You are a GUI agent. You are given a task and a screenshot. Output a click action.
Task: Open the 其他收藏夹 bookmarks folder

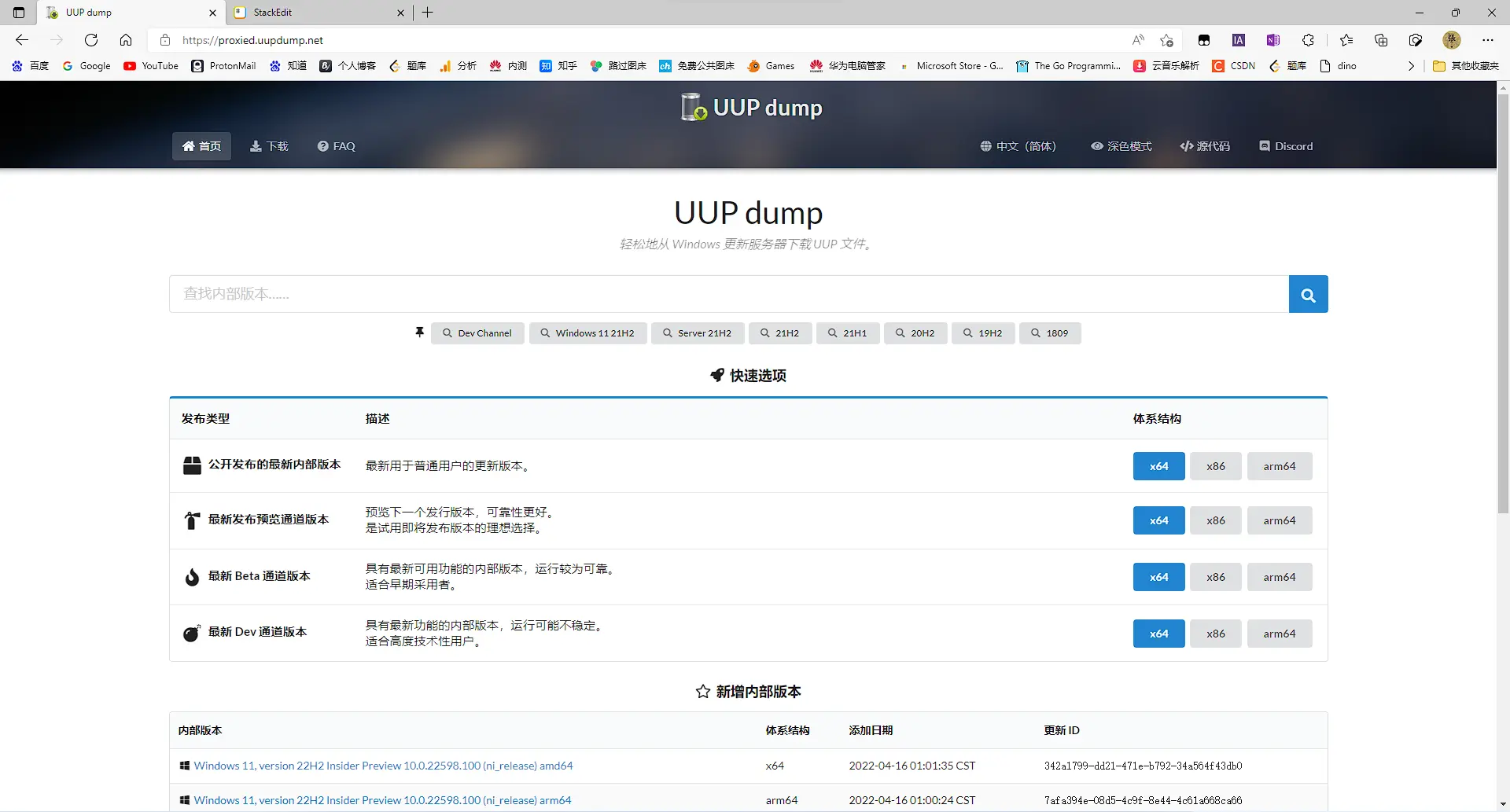pos(1467,66)
